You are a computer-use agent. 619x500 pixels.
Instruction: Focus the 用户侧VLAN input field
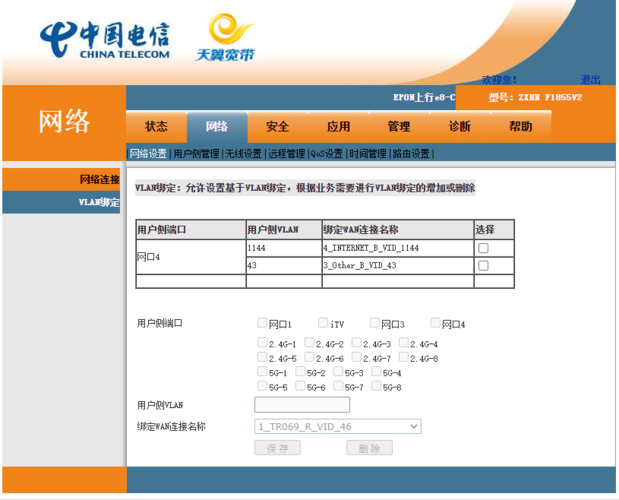pos(302,404)
